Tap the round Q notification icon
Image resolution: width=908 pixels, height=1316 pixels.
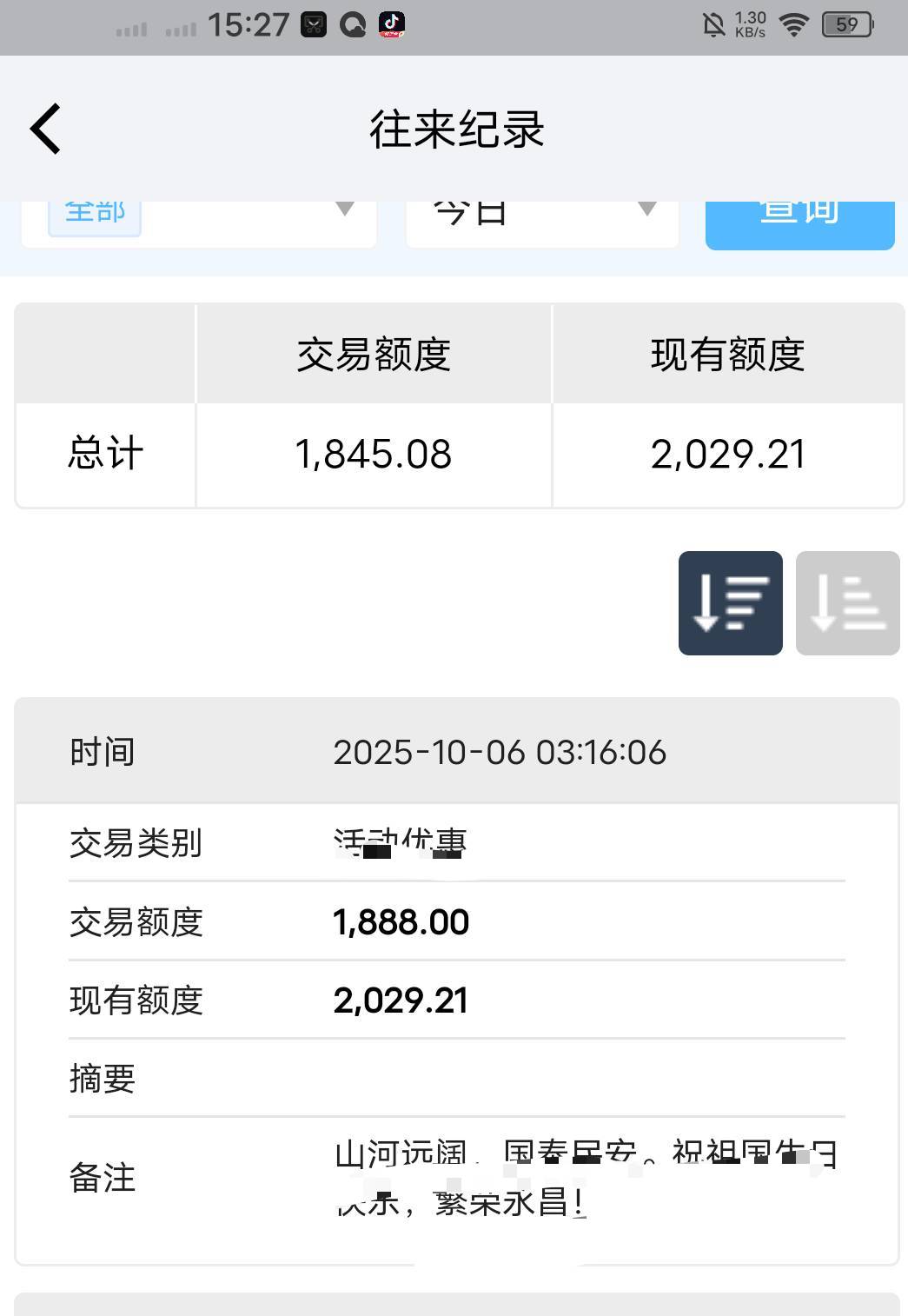tap(353, 24)
